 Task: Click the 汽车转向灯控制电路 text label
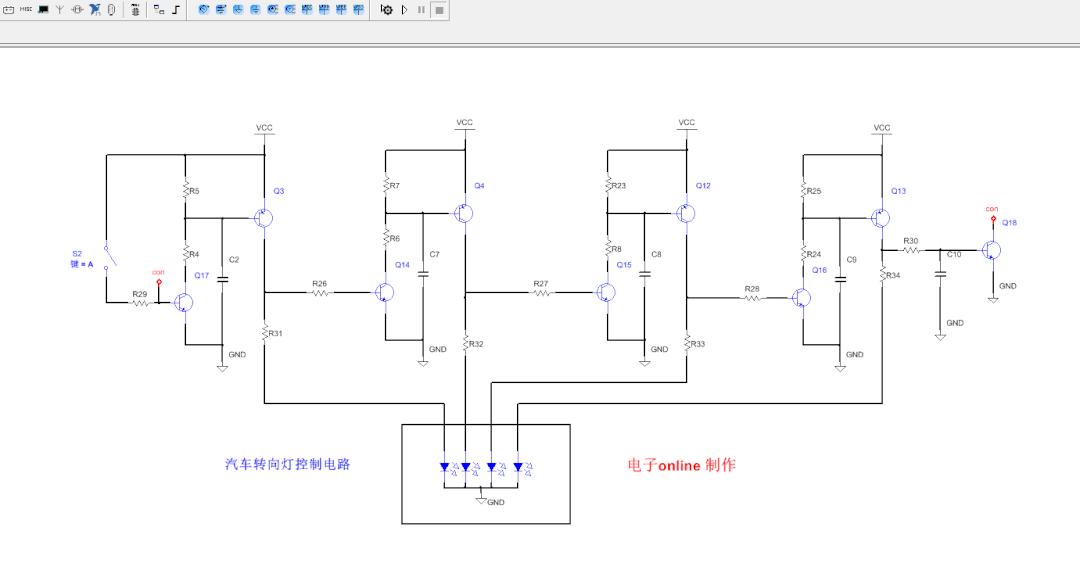pyautogui.click(x=289, y=465)
